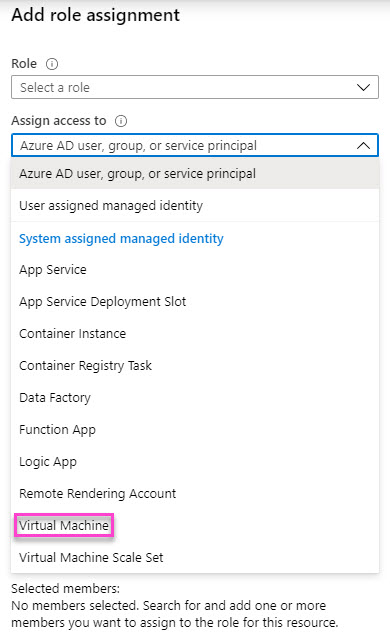This screenshot has width=390, height=640.
Task: Select Function App option
Action: click(195, 429)
